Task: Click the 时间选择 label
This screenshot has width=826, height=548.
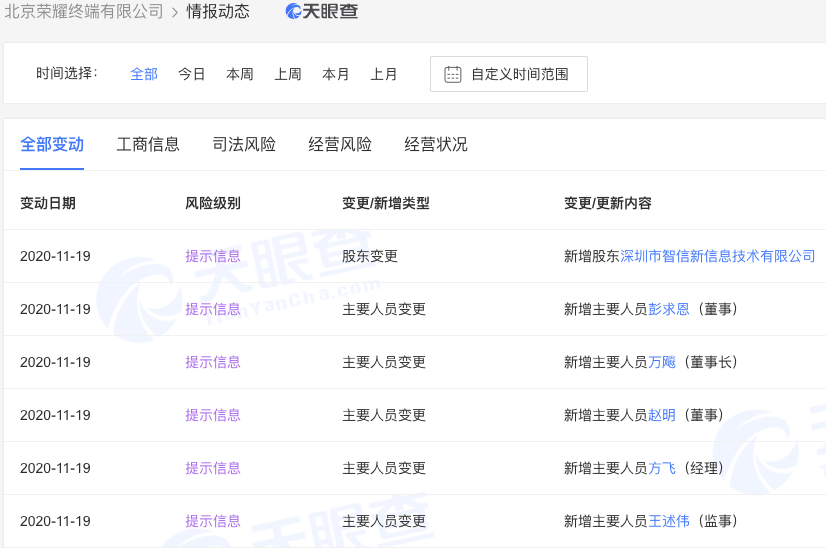Action: (67, 73)
